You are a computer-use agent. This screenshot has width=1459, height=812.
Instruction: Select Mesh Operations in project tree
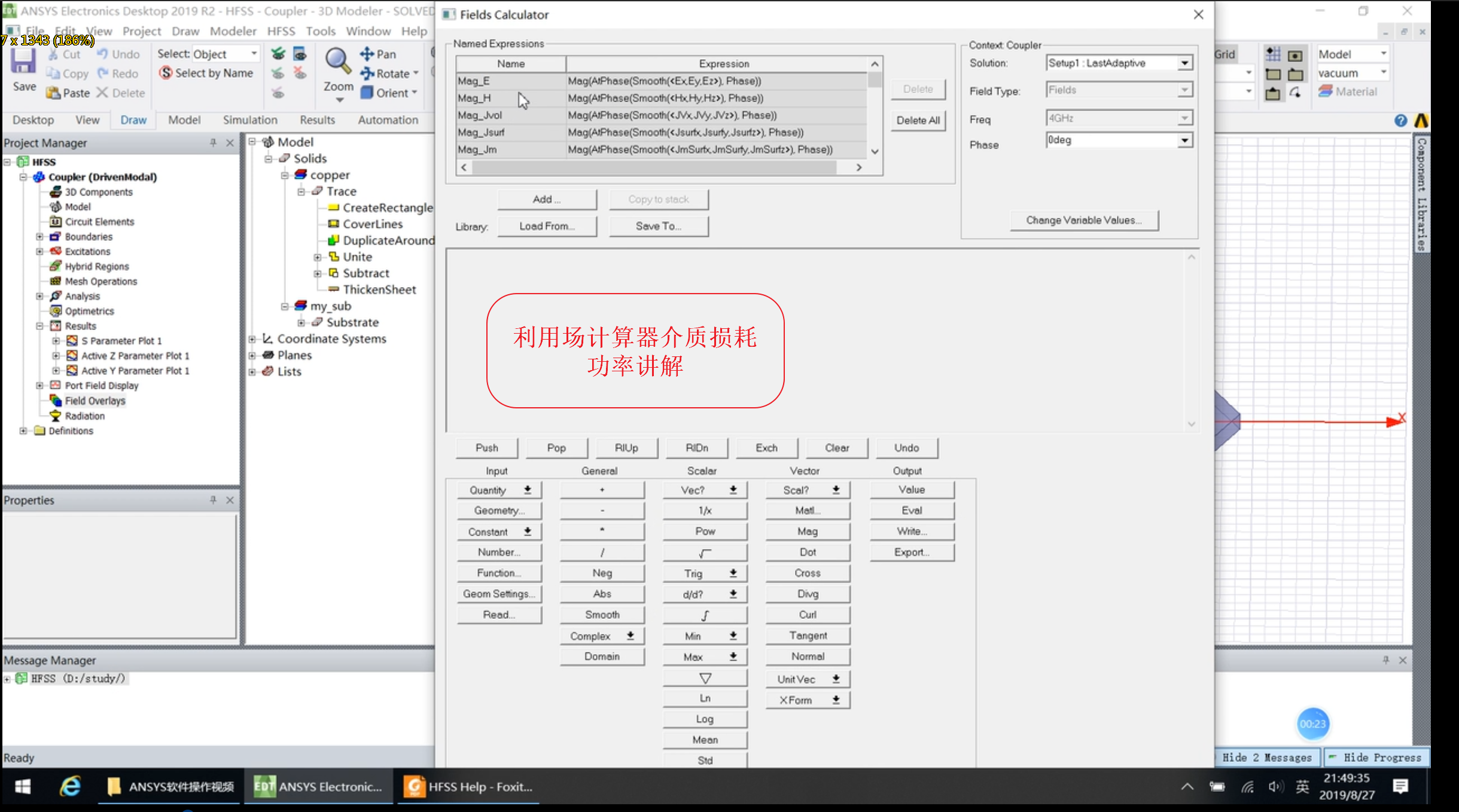pos(100,281)
